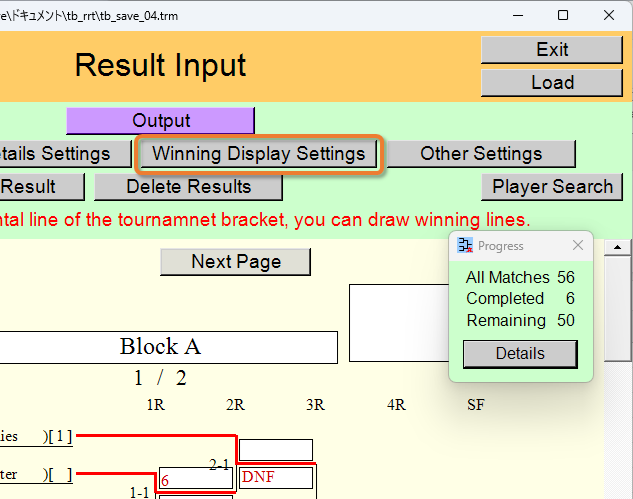Screen dimensions: 633x499
Task: Click the Result Input heading
Action: click(160, 65)
